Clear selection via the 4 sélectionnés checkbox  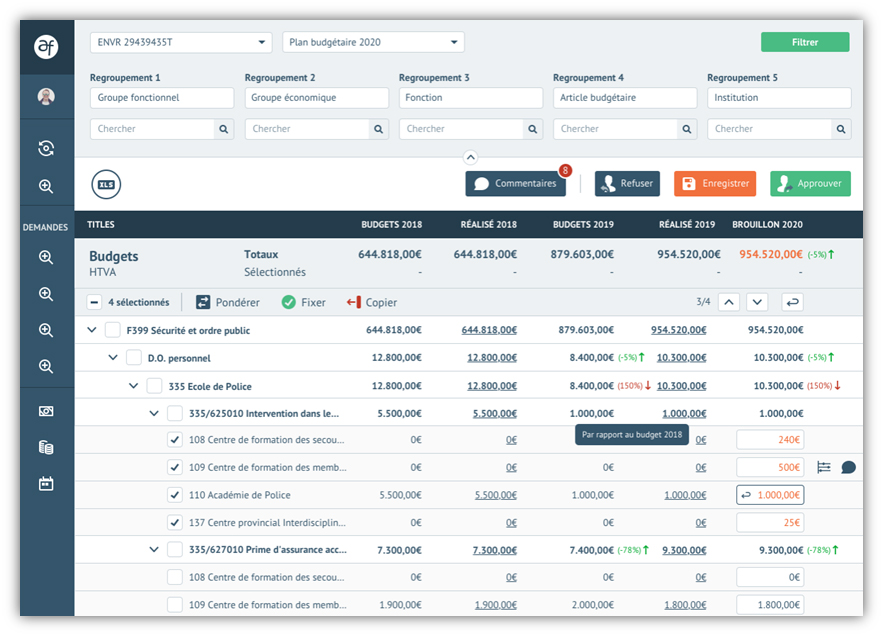point(94,303)
